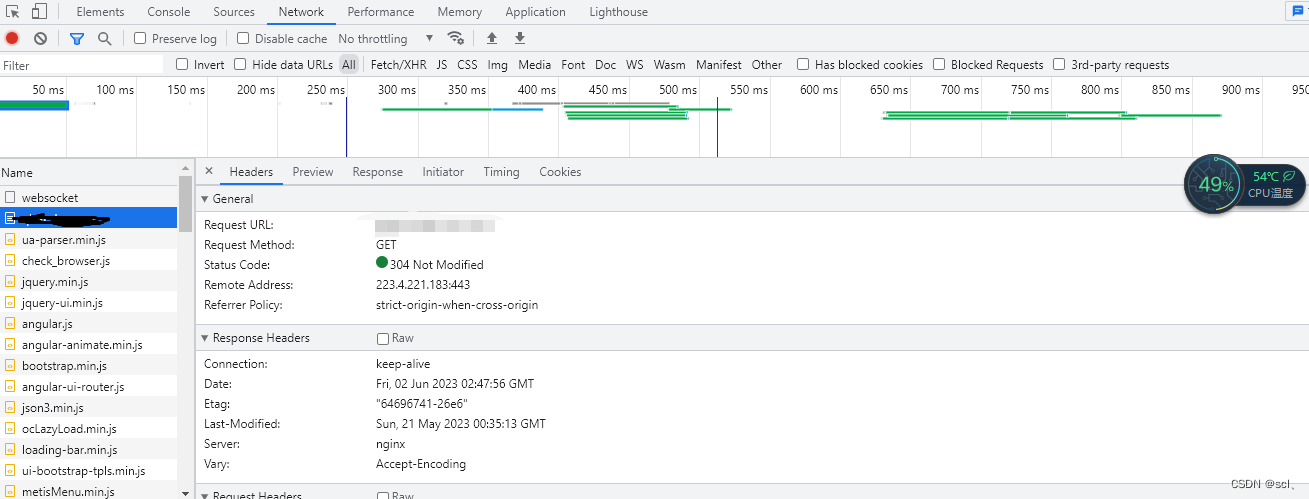
Task: Enable Disable cache checkbox
Action: click(243, 38)
